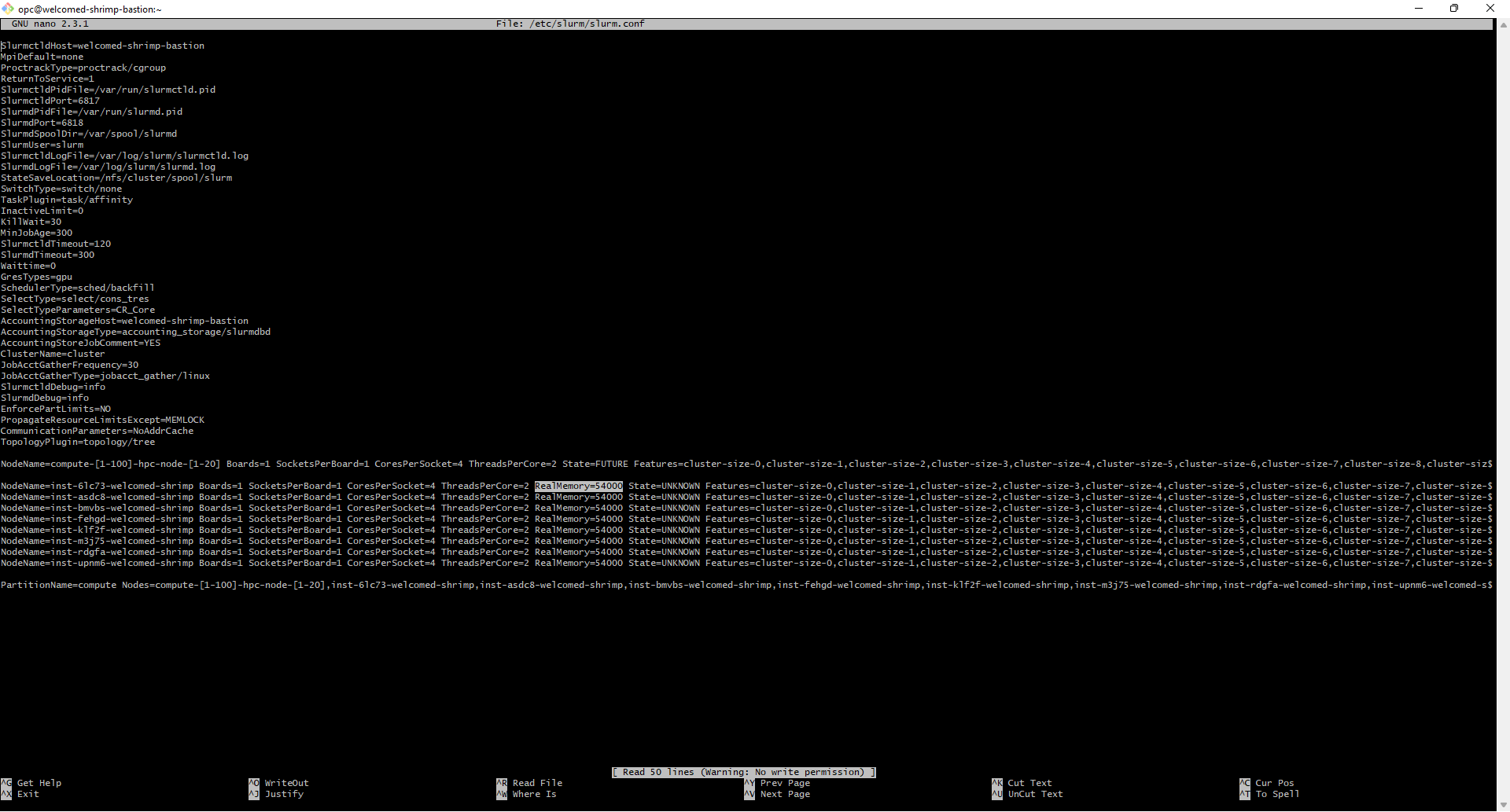Click the scrollbar up arrow
Image resolution: width=1510 pixels, height=812 pixels.
pos(1503,25)
